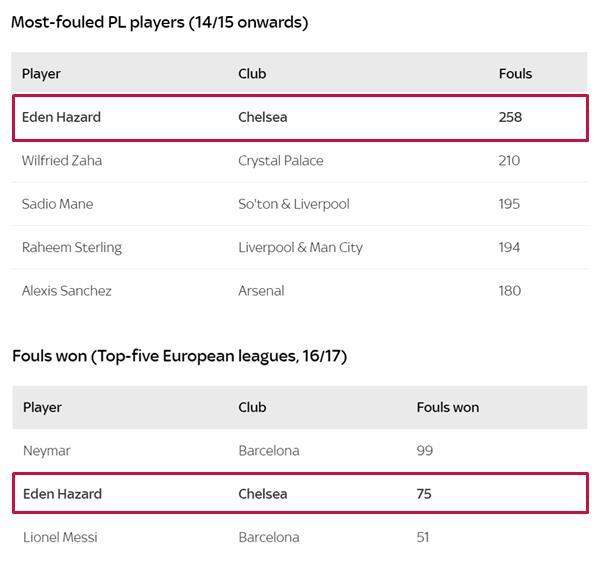Select the Crystal Palace club cell

pos(280,161)
